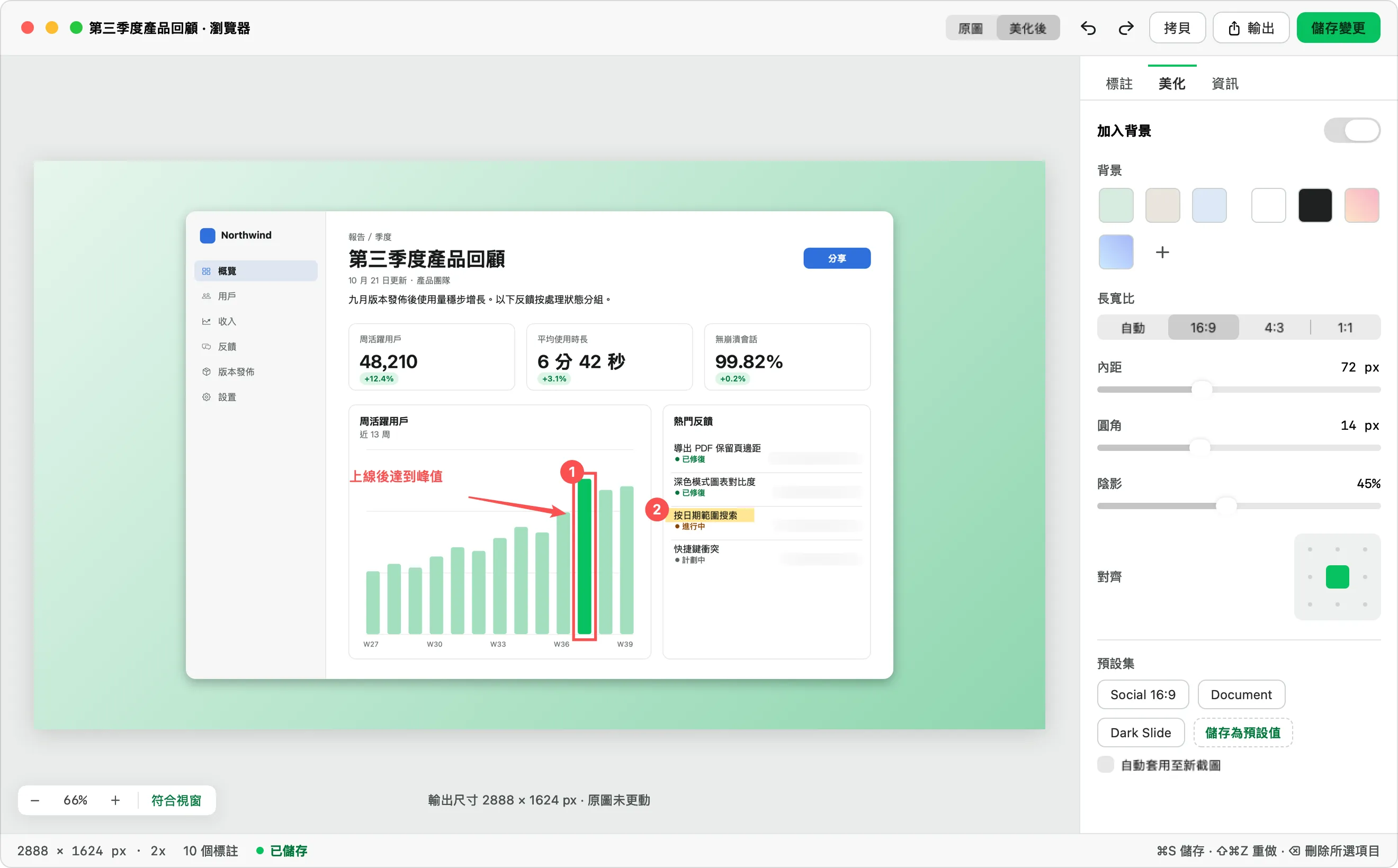Click the 輸出 export button
The width and height of the screenshot is (1398, 868).
[x=1251, y=28]
